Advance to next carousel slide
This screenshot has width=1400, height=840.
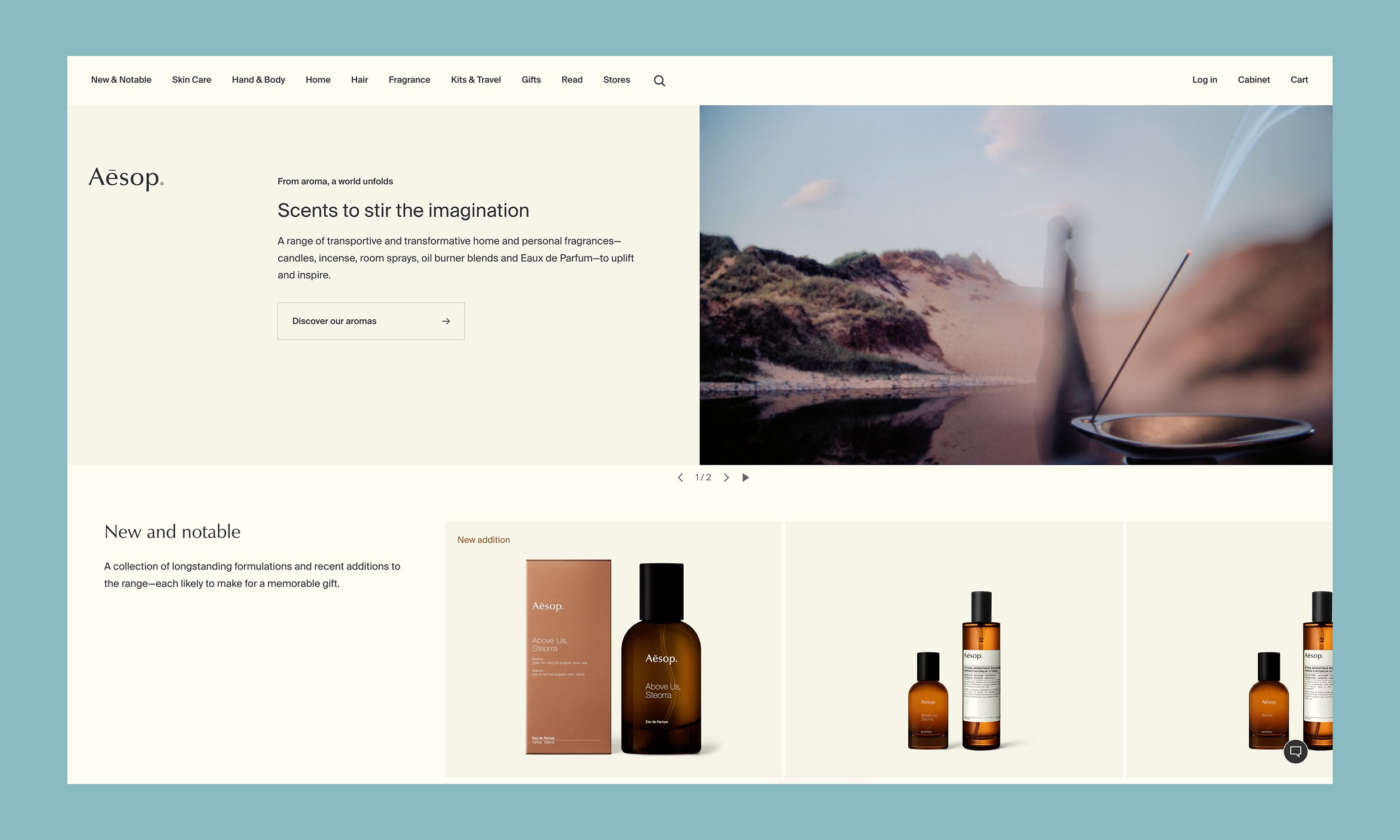pos(726,478)
